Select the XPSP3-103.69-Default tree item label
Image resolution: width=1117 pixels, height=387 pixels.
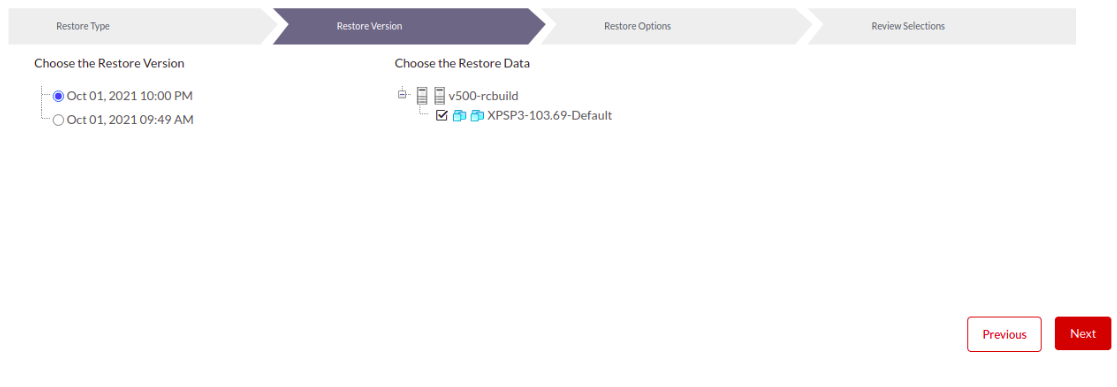click(549, 115)
